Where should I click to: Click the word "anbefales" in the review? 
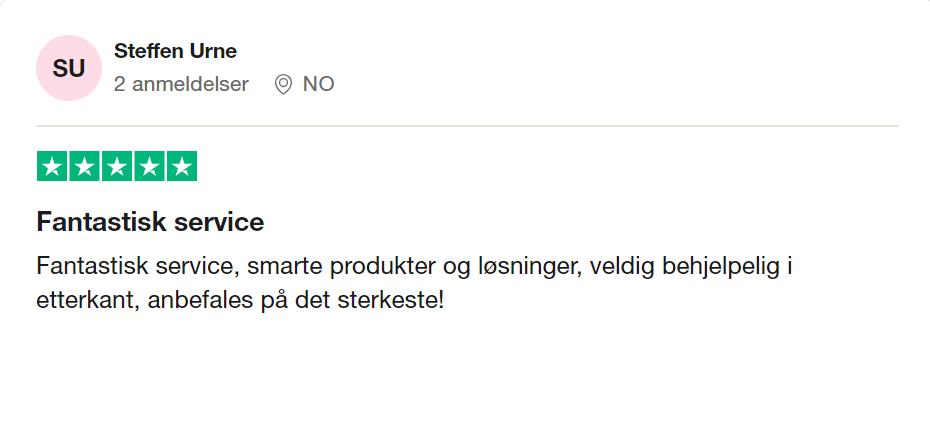tap(196, 299)
